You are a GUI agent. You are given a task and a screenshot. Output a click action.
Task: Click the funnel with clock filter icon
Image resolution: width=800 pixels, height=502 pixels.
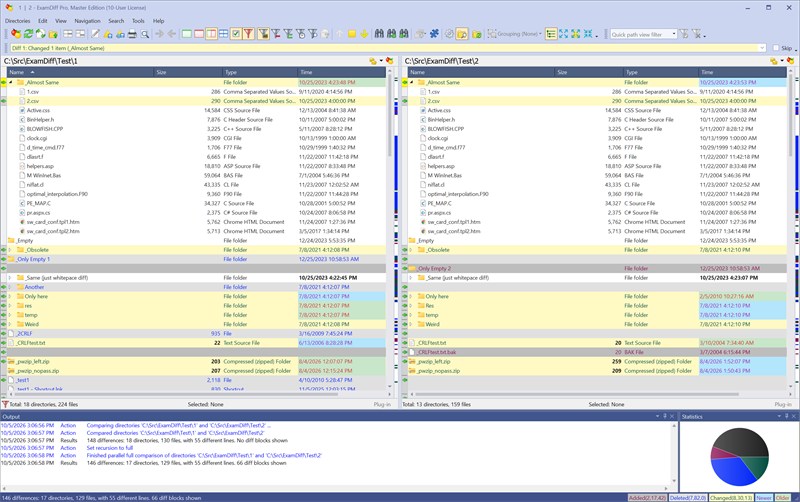pyautogui.click(x=301, y=34)
